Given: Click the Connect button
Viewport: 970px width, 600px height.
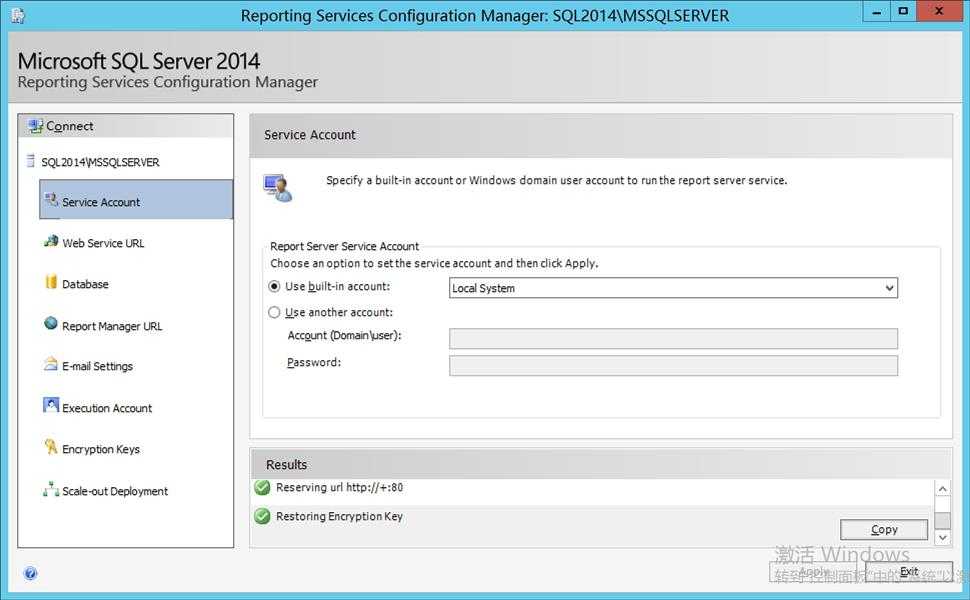Looking at the screenshot, I should [x=126, y=126].
